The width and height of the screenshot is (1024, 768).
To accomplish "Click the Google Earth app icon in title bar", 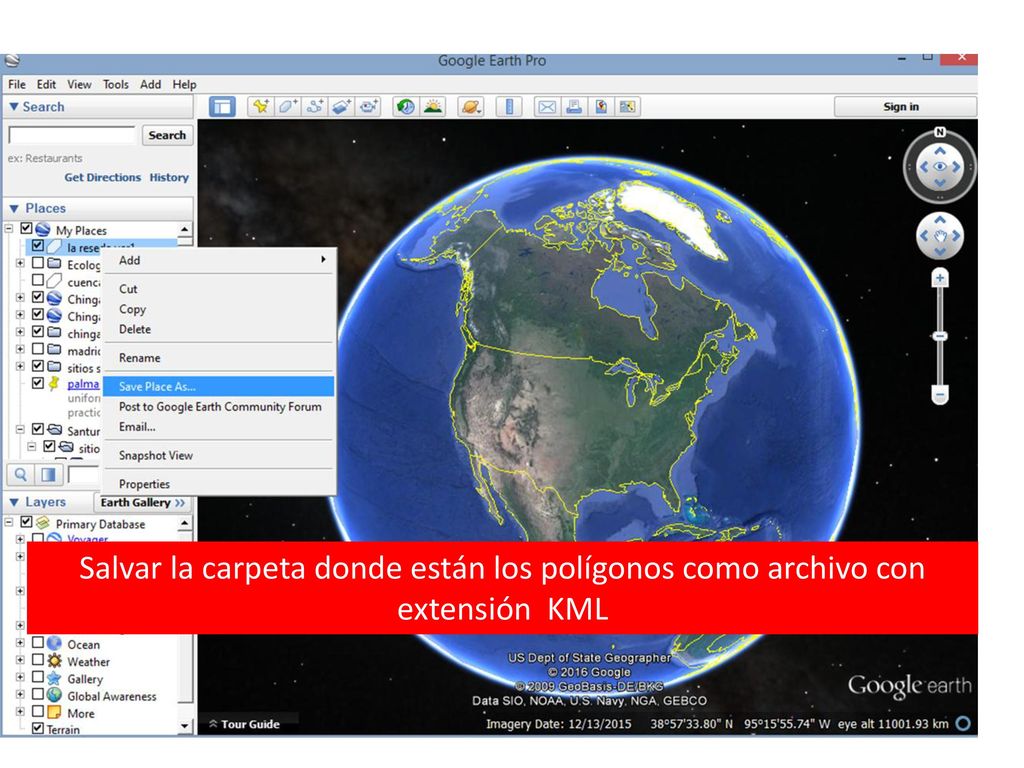I will (12, 61).
